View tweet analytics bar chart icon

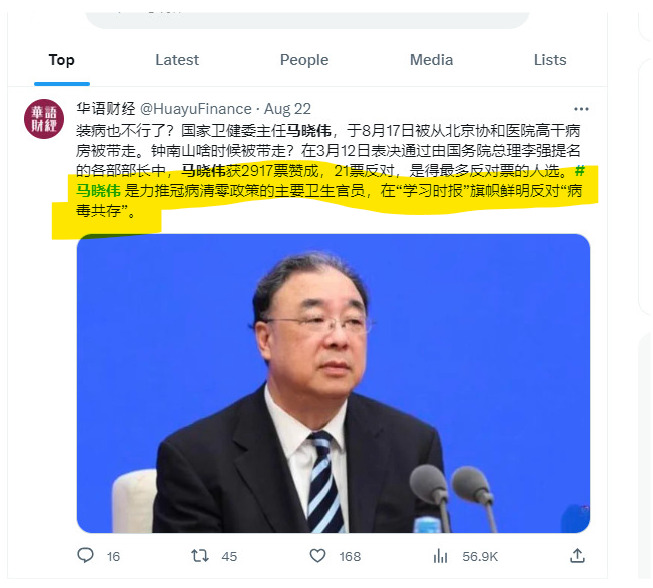pos(440,556)
